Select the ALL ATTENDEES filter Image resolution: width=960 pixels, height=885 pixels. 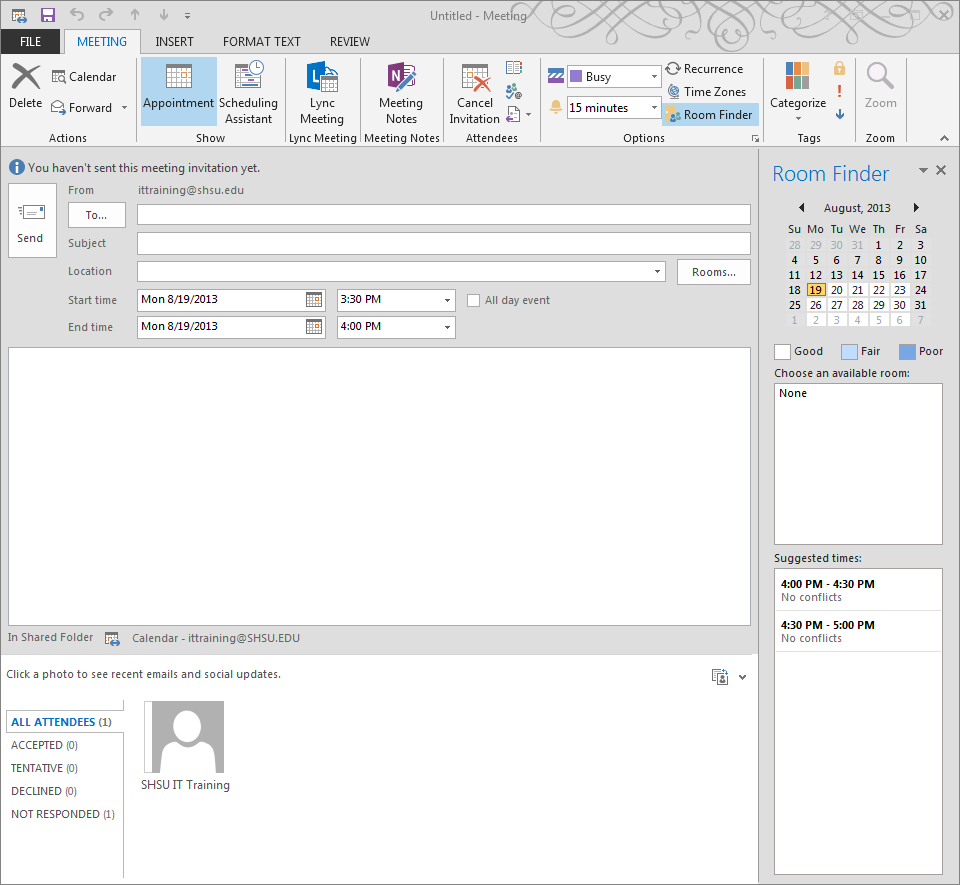tap(64, 722)
